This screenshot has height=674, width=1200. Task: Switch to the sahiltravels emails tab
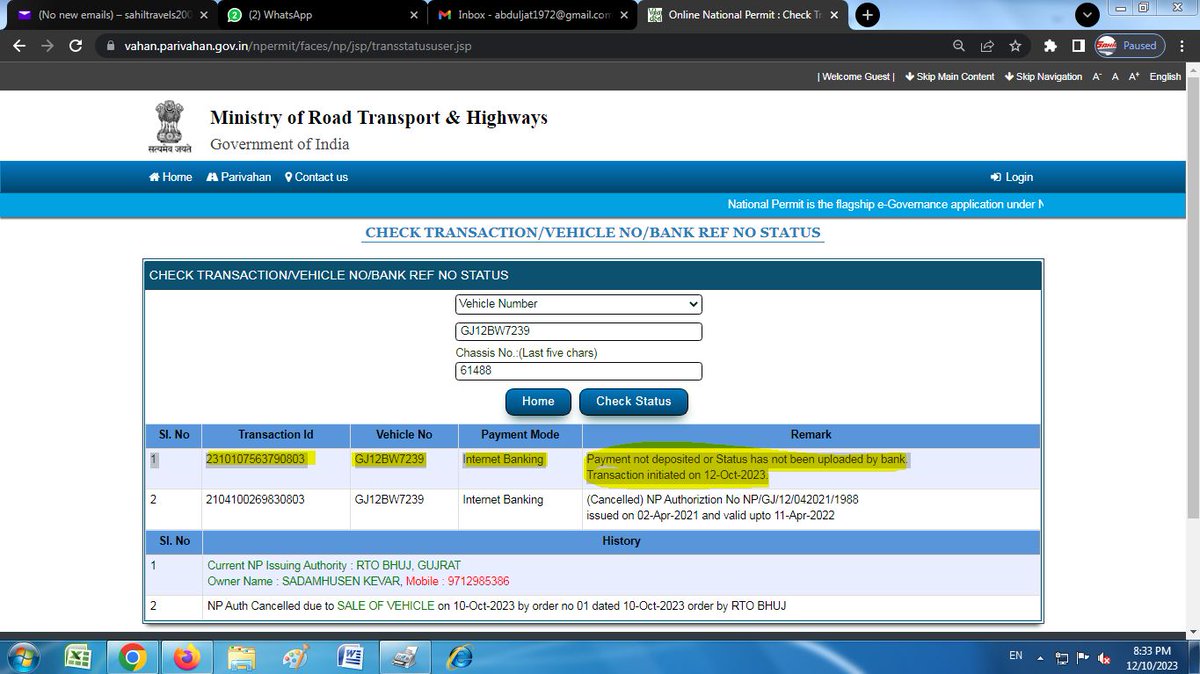(108, 16)
